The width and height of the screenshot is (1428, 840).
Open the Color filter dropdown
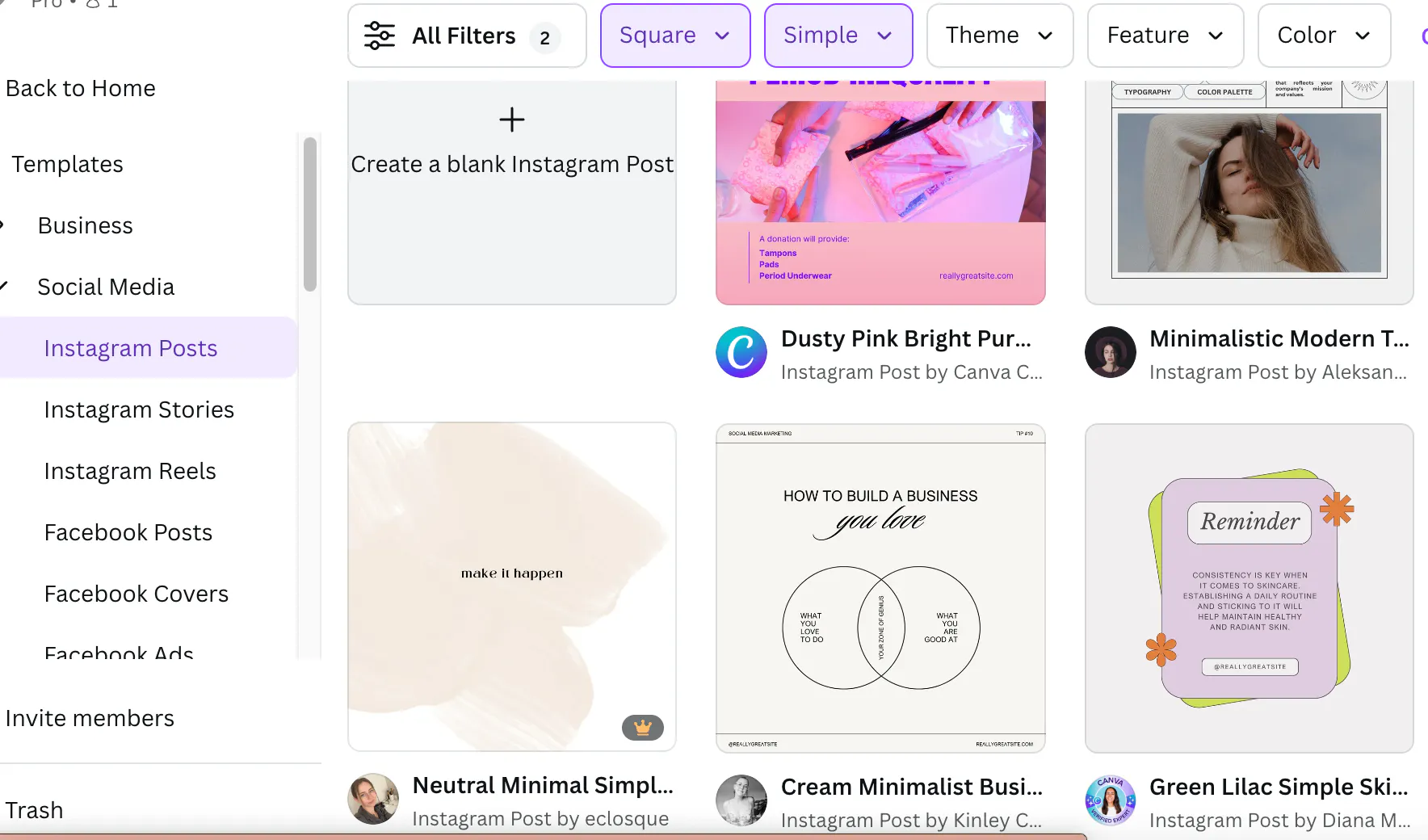pos(1323,36)
